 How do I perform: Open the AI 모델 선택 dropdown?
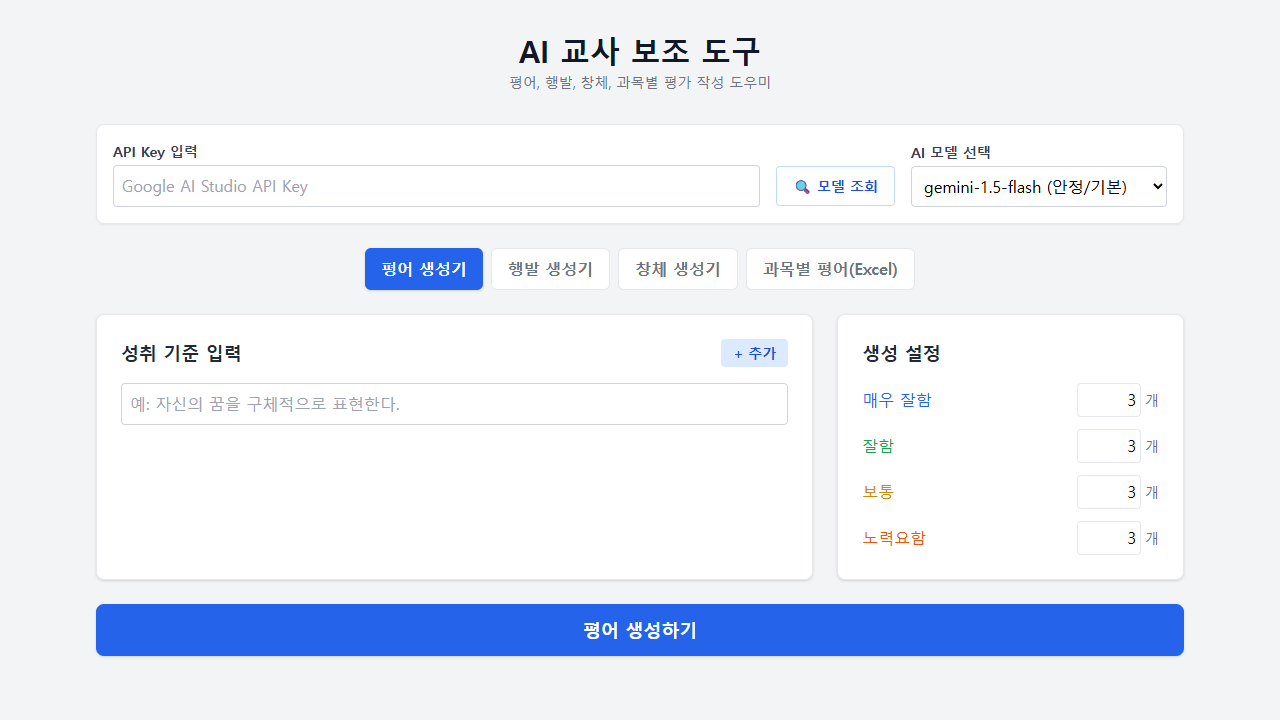click(1038, 186)
